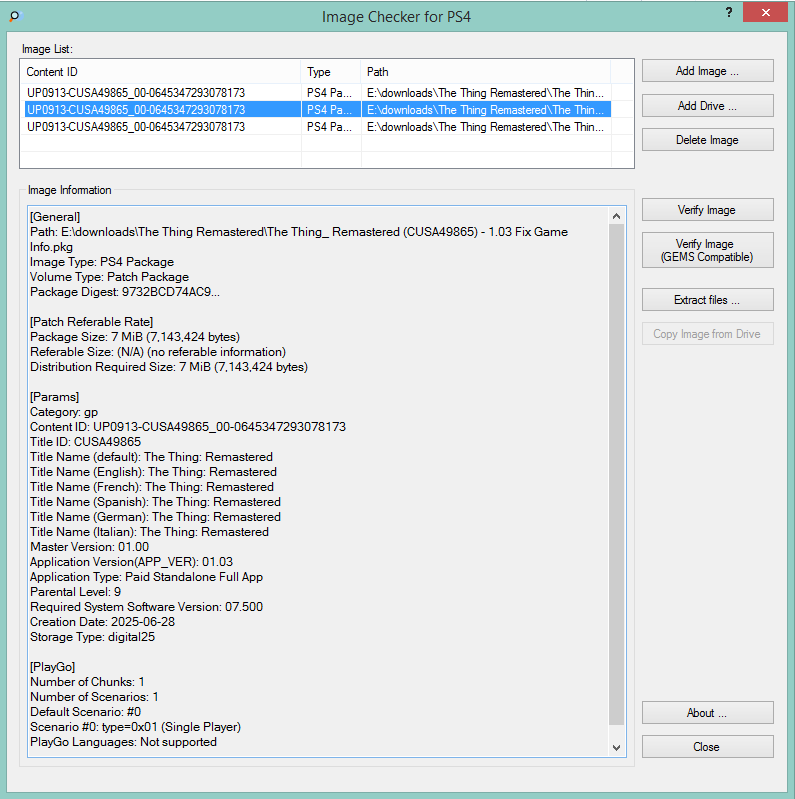The width and height of the screenshot is (795, 799).
Task: Sort by the Content ID column header
Action: pos(161,72)
